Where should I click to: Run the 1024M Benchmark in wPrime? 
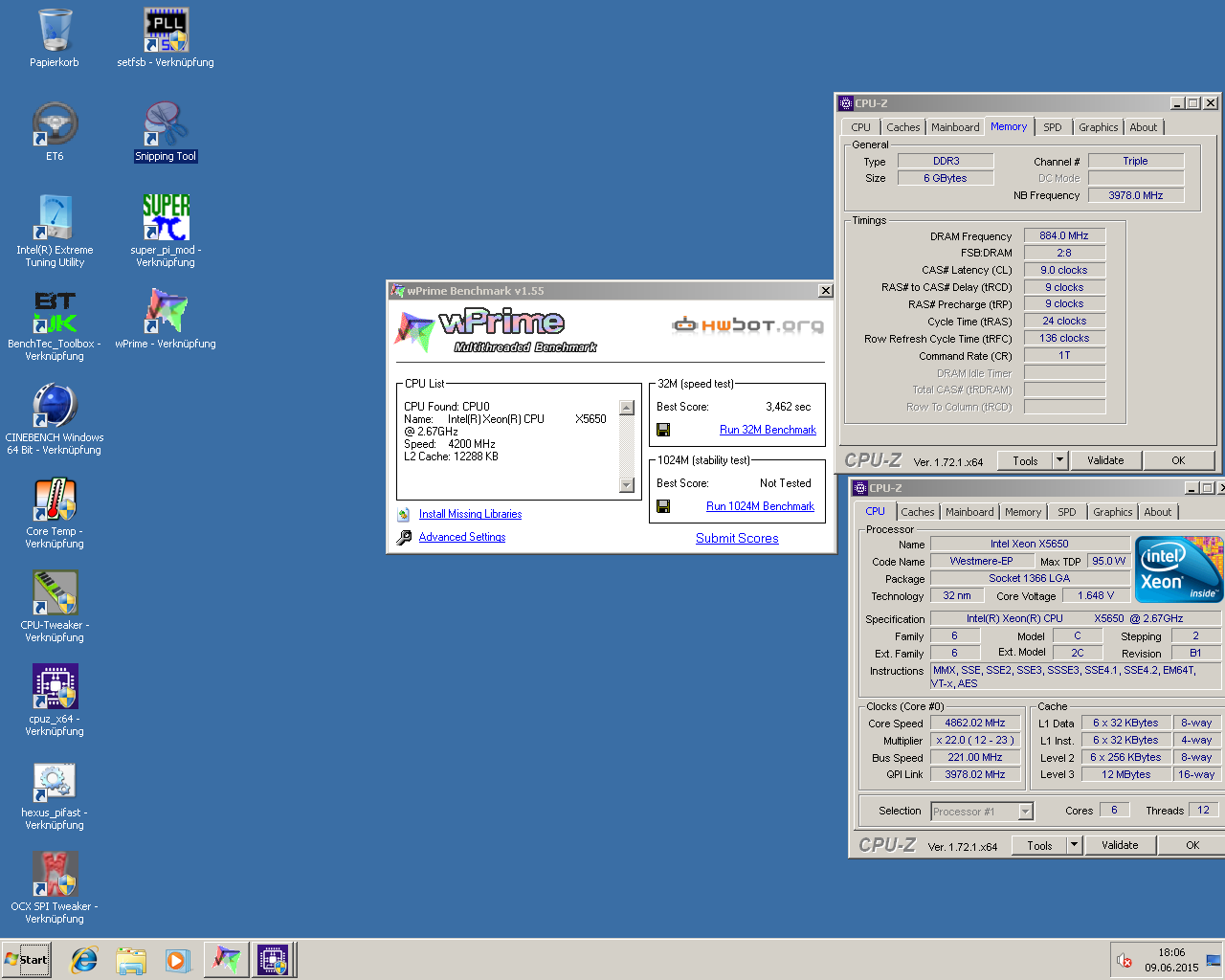click(x=760, y=506)
